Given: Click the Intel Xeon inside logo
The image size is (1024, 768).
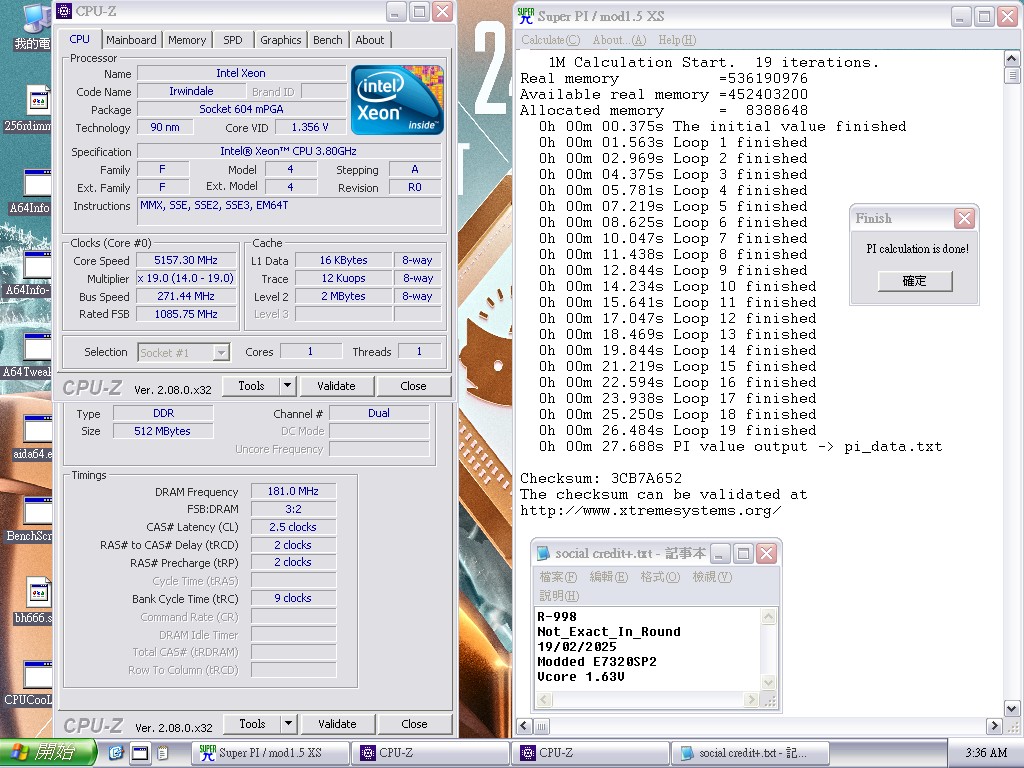Looking at the screenshot, I should (397, 100).
